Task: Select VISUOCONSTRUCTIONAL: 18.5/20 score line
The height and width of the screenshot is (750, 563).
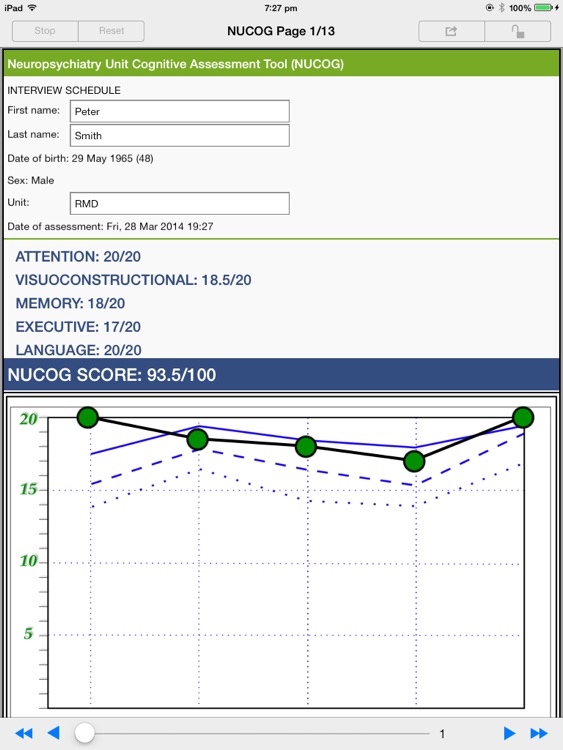Action: coord(133,280)
